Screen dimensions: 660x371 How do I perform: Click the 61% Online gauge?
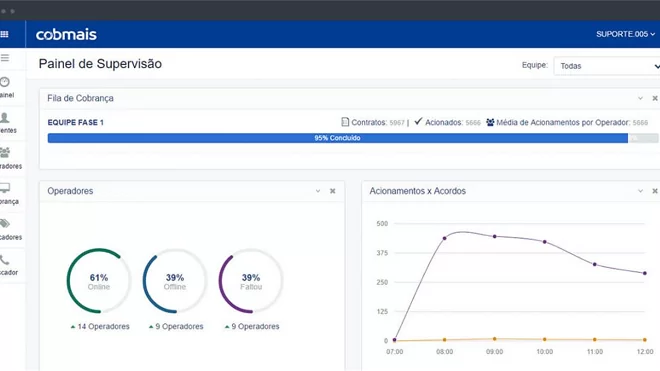pyautogui.click(x=99, y=281)
